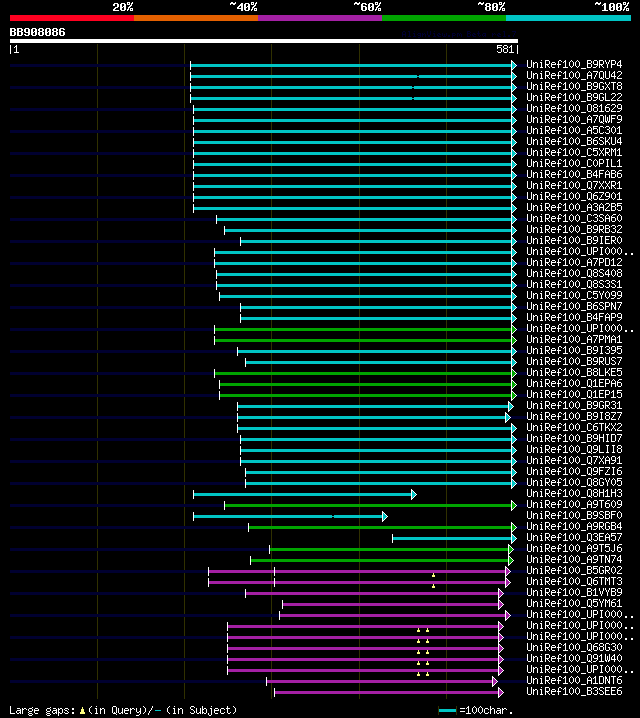Select hit label UniRef100_B6SKU4
Viewport: 640px width, 718px height.
574,141
